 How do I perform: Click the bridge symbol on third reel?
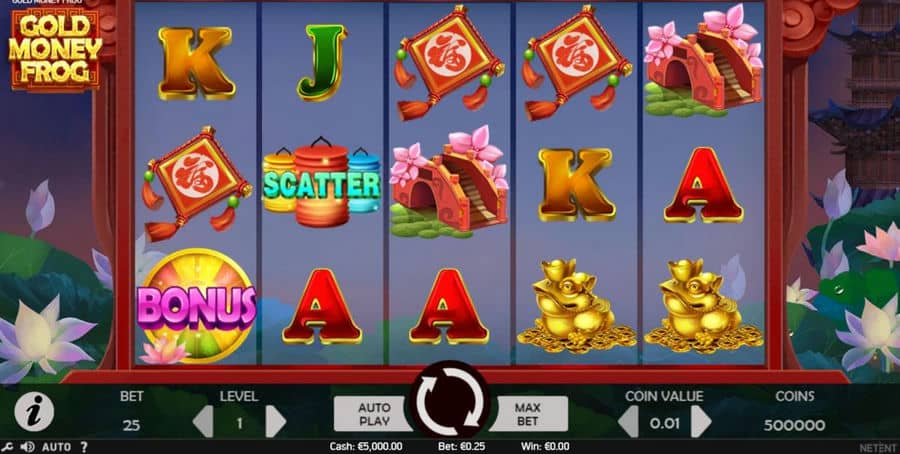coord(449,182)
